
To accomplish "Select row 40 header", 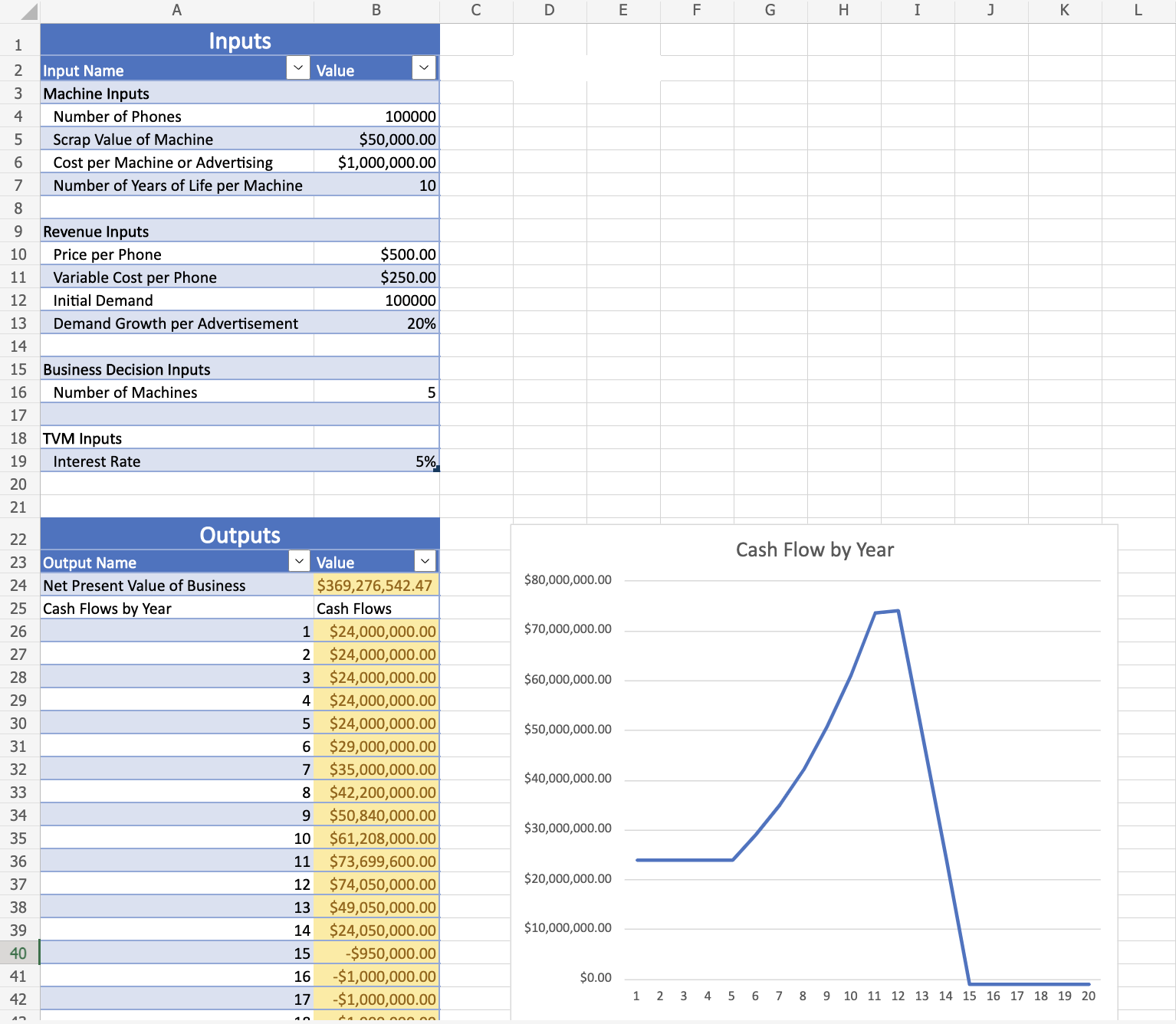I will point(19,953).
